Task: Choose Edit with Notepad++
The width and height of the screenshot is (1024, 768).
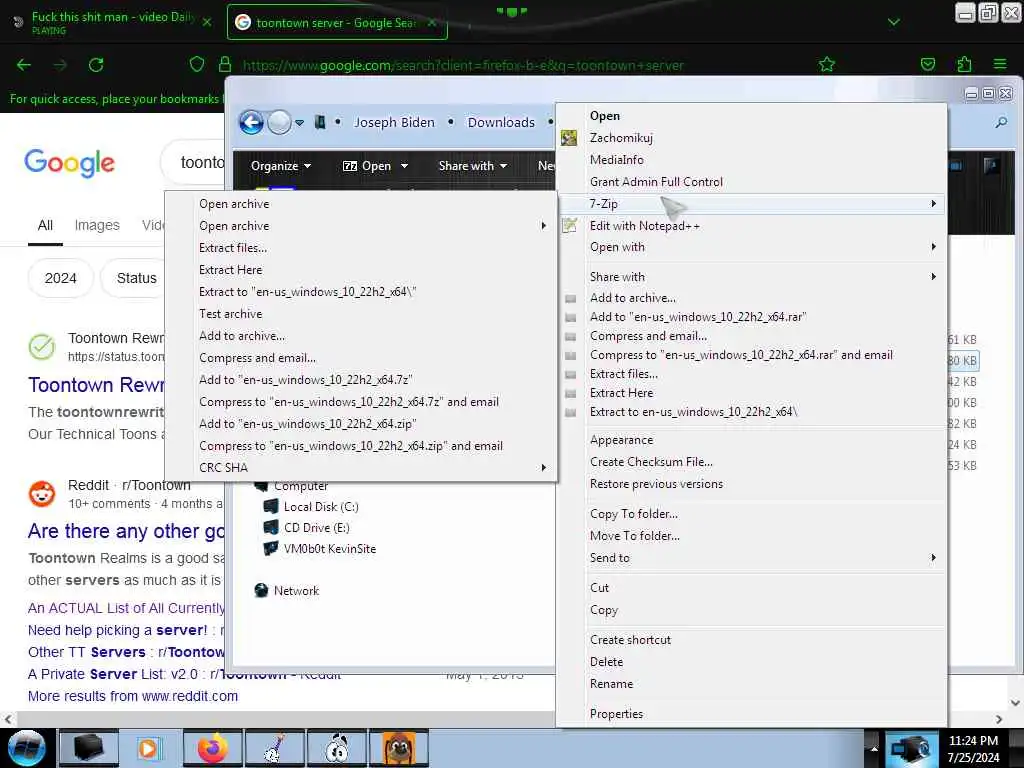Action: tap(645, 226)
